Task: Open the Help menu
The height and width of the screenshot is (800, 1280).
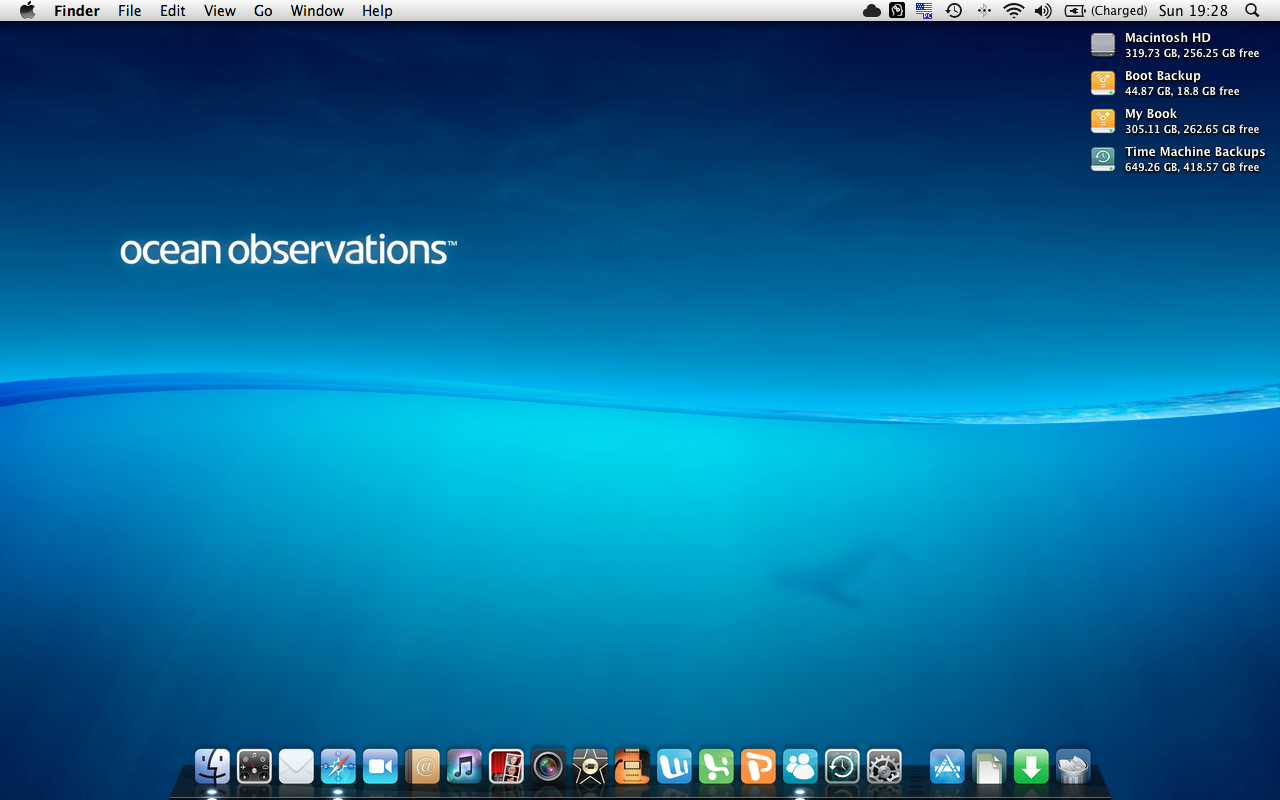Action: 377,11
